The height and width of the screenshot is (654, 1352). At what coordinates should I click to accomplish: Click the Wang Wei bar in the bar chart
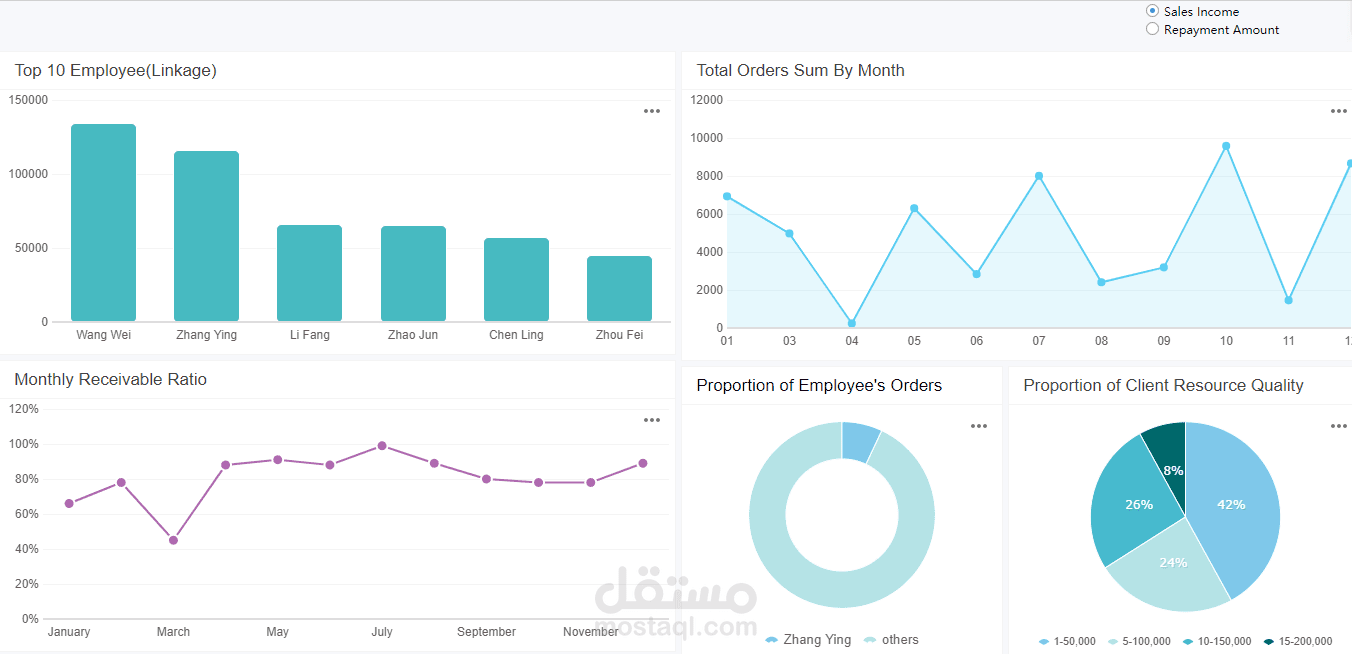click(x=103, y=220)
